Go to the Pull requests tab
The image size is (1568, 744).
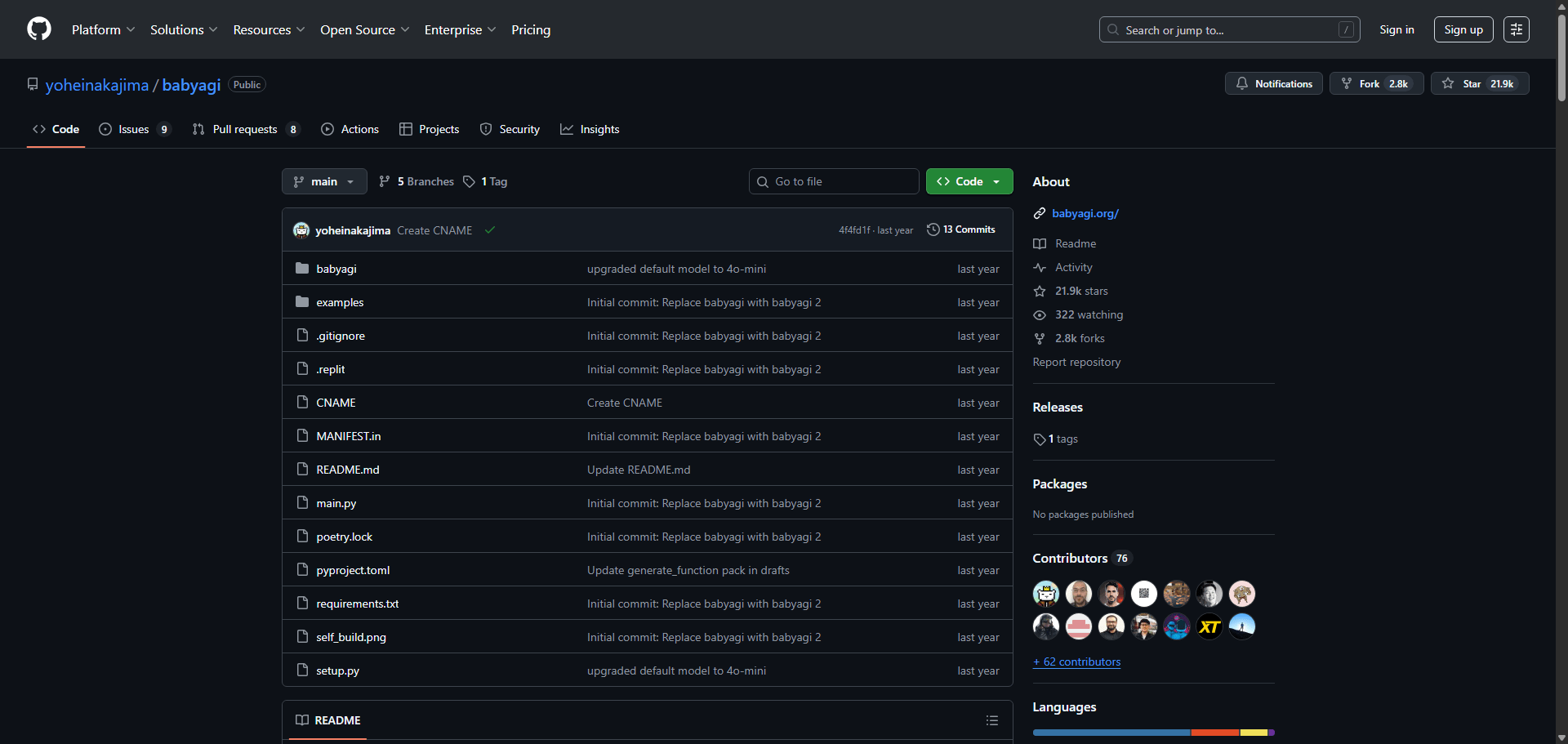(x=245, y=129)
